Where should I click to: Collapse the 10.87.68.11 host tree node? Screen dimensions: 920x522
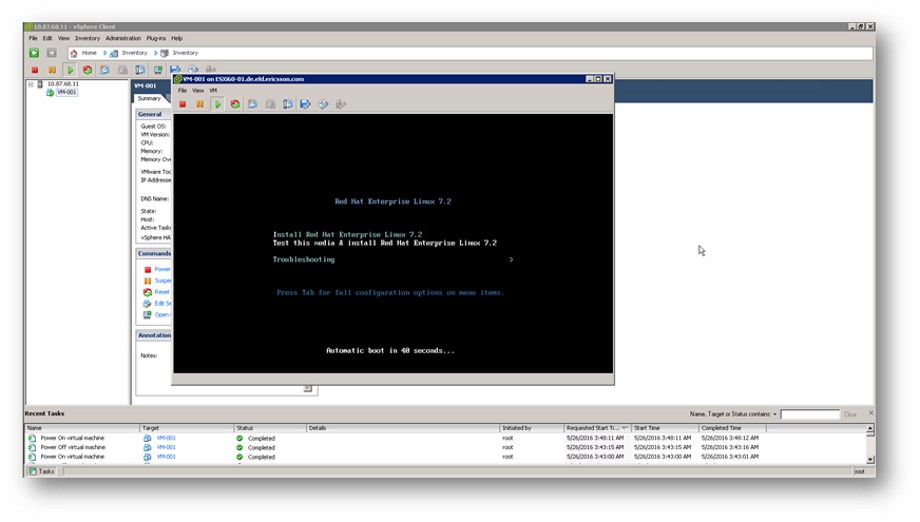pyautogui.click(x=30, y=84)
